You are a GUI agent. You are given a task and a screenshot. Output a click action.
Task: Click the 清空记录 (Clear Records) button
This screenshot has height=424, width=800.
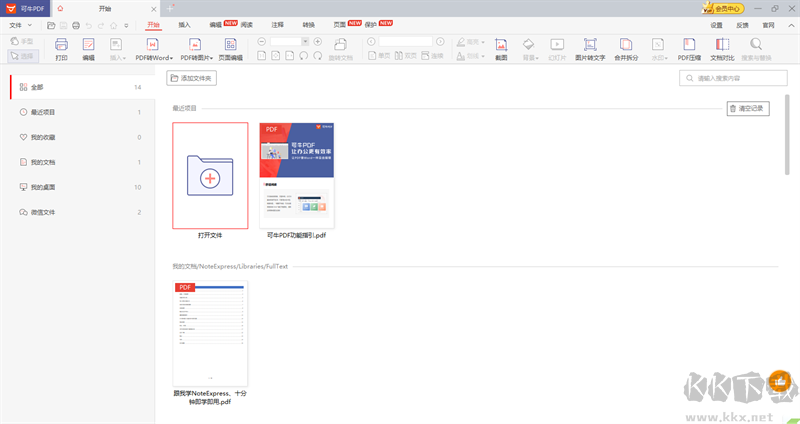748,108
